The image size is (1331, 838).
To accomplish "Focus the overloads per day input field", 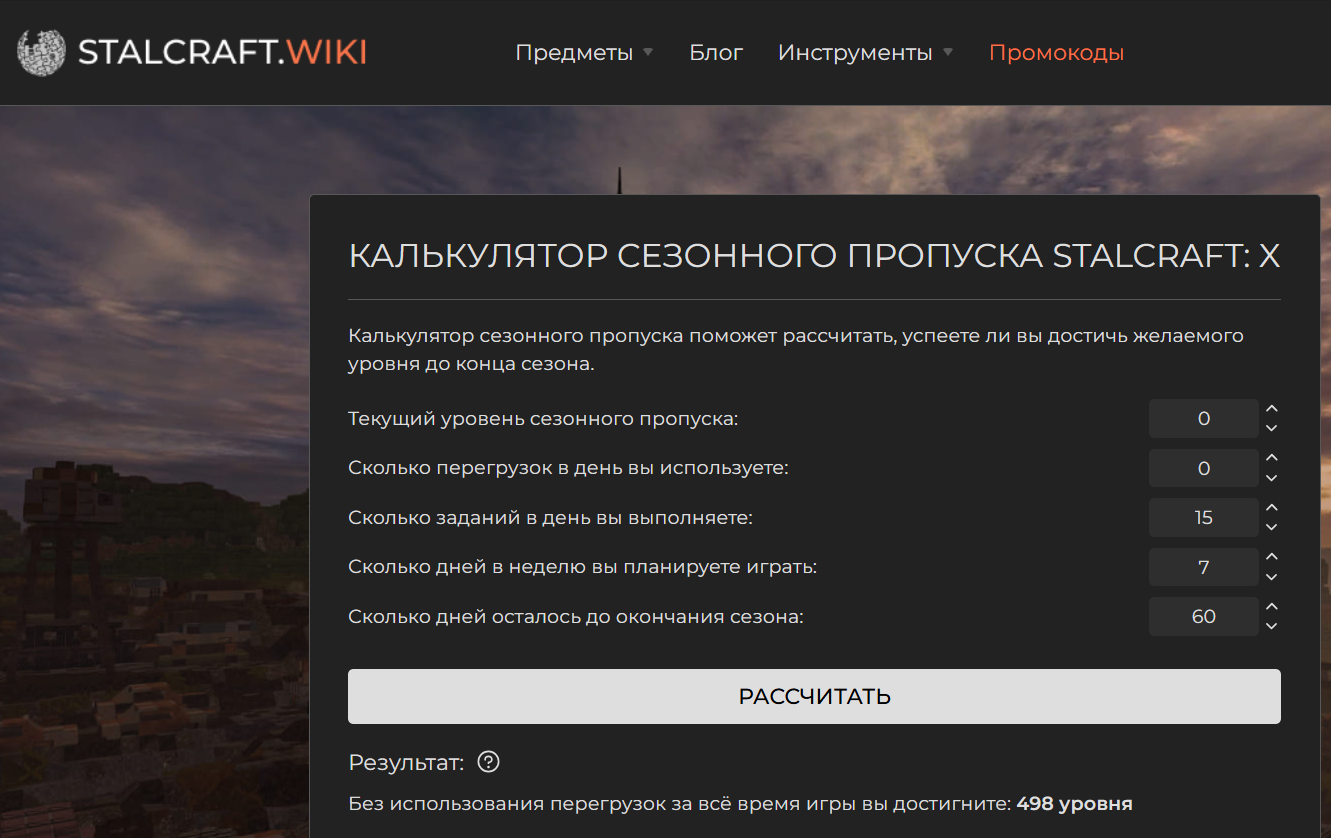I will [1204, 468].
